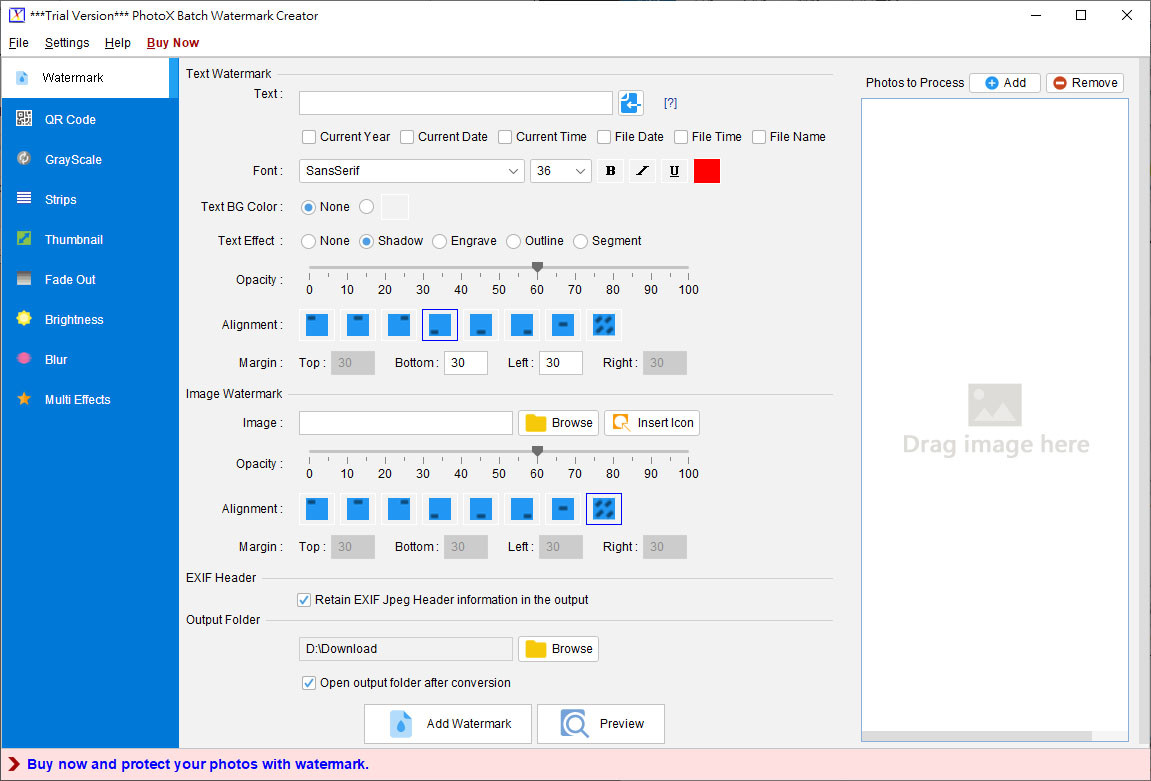Select the custom Text BG Color radio button

[366, 208]
